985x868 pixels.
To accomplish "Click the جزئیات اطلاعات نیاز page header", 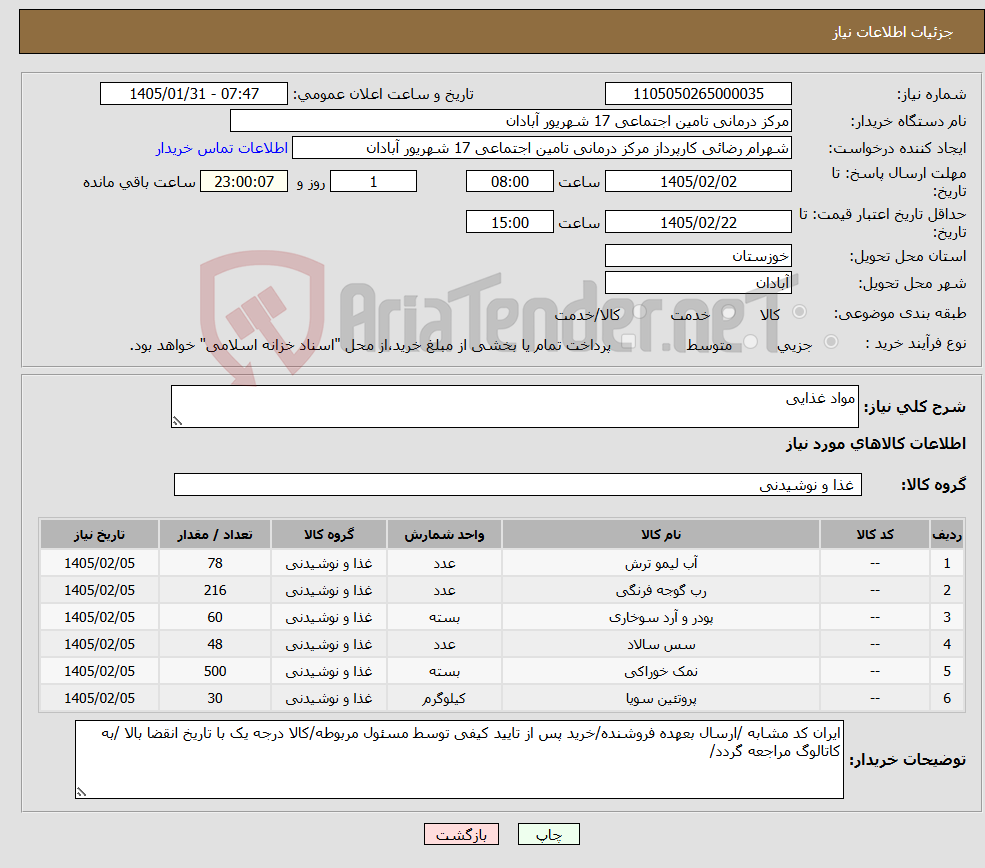I will pos(893,32).
